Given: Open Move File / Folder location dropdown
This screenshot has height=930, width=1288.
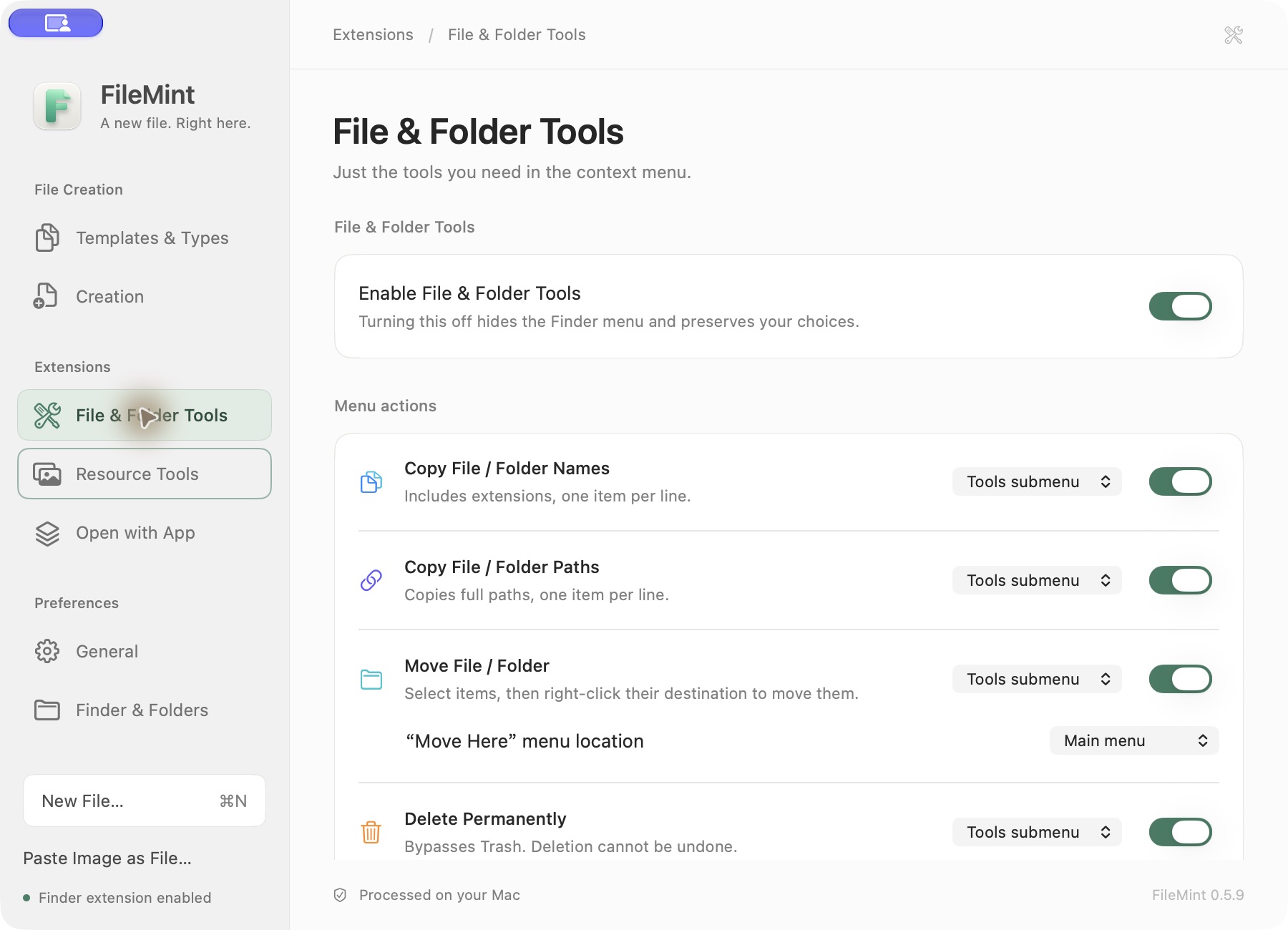Looking at the screenshot, I should [1037, 679].
